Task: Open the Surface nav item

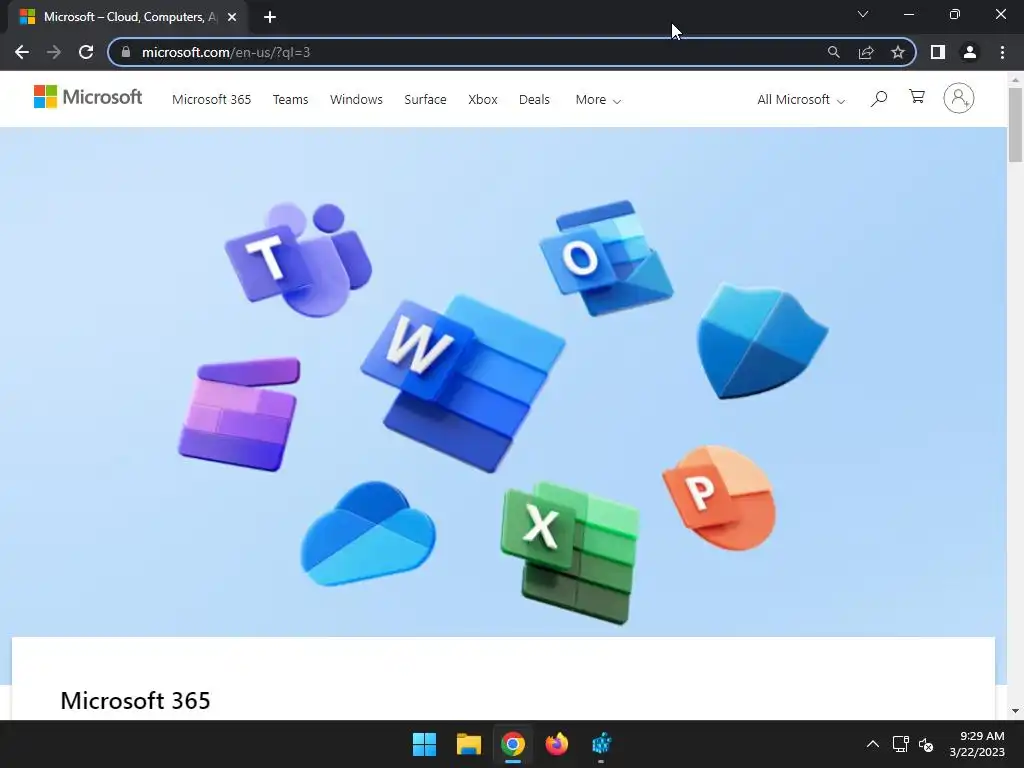Action: coord(425,100)
